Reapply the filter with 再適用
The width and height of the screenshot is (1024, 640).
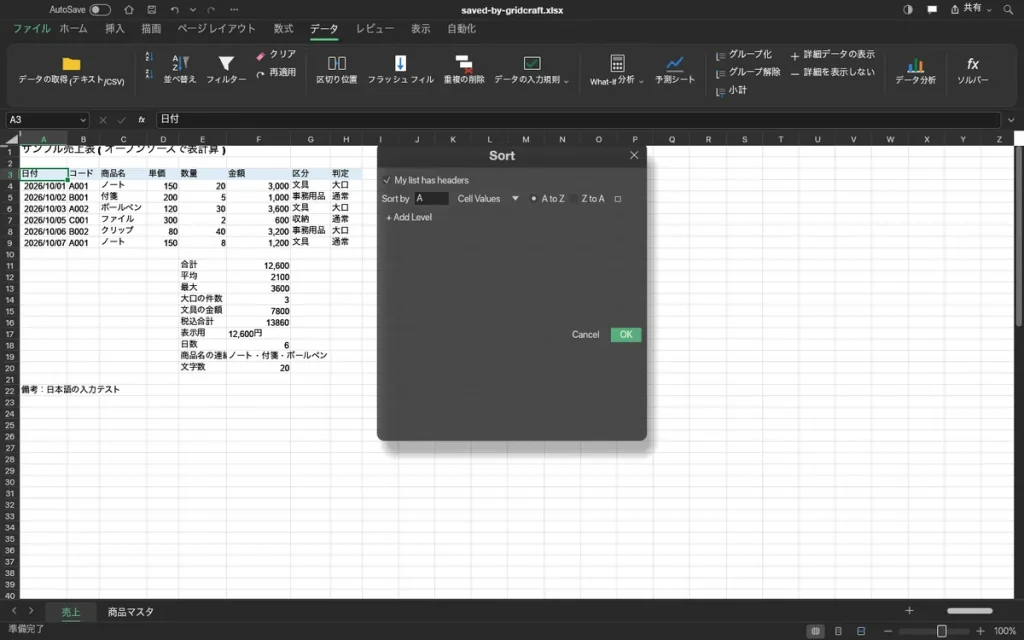click(276, 72)
